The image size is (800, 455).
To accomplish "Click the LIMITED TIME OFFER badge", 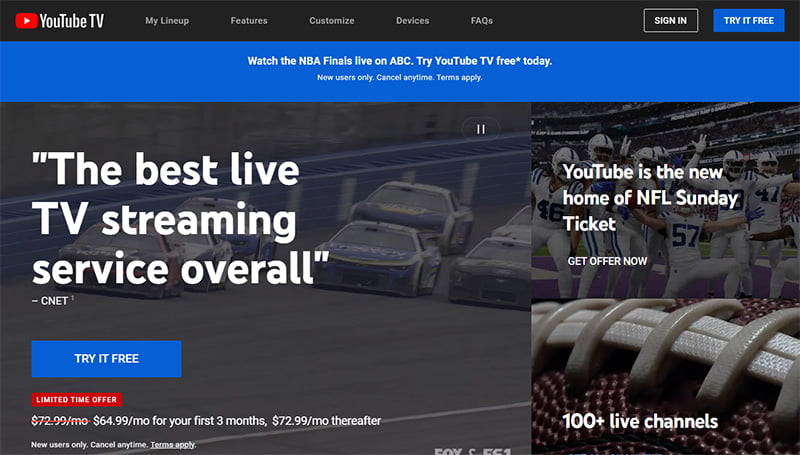I will (77, 399).
